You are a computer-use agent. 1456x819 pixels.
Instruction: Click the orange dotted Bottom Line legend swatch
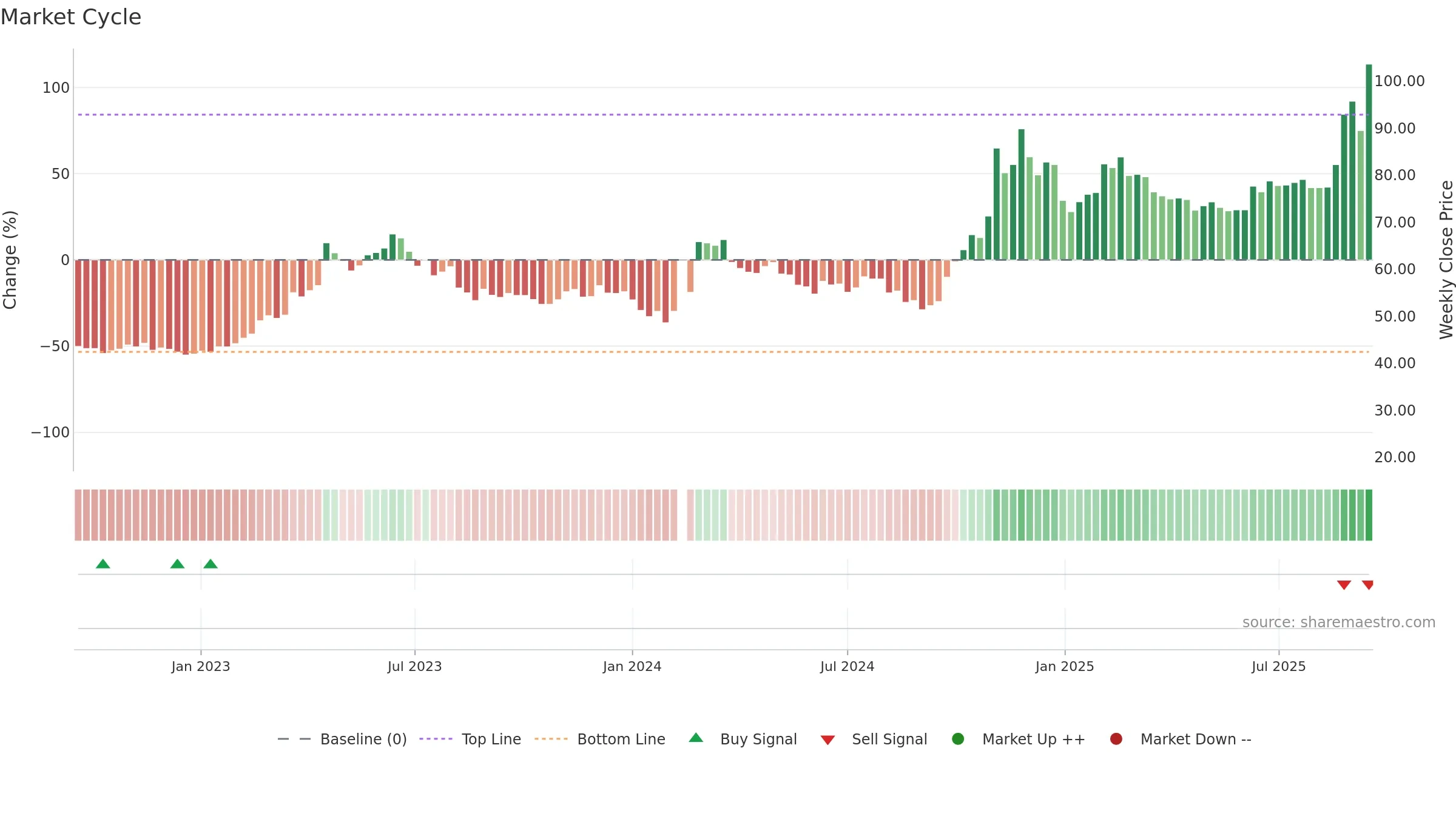tap(551, 739)
